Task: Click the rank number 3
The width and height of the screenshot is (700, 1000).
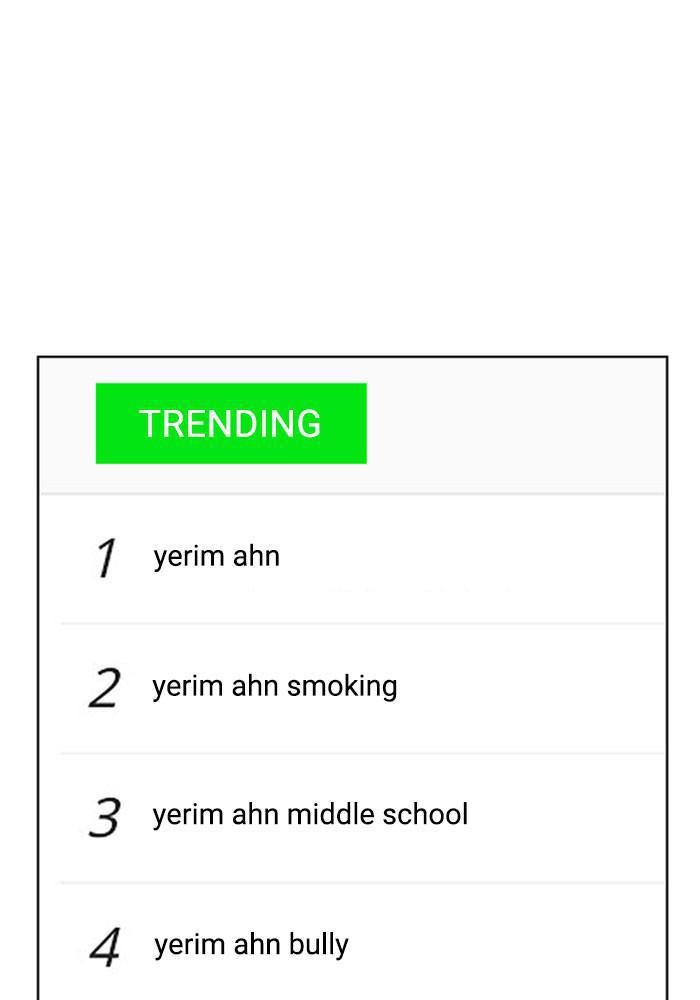Action: pos(104,817)
